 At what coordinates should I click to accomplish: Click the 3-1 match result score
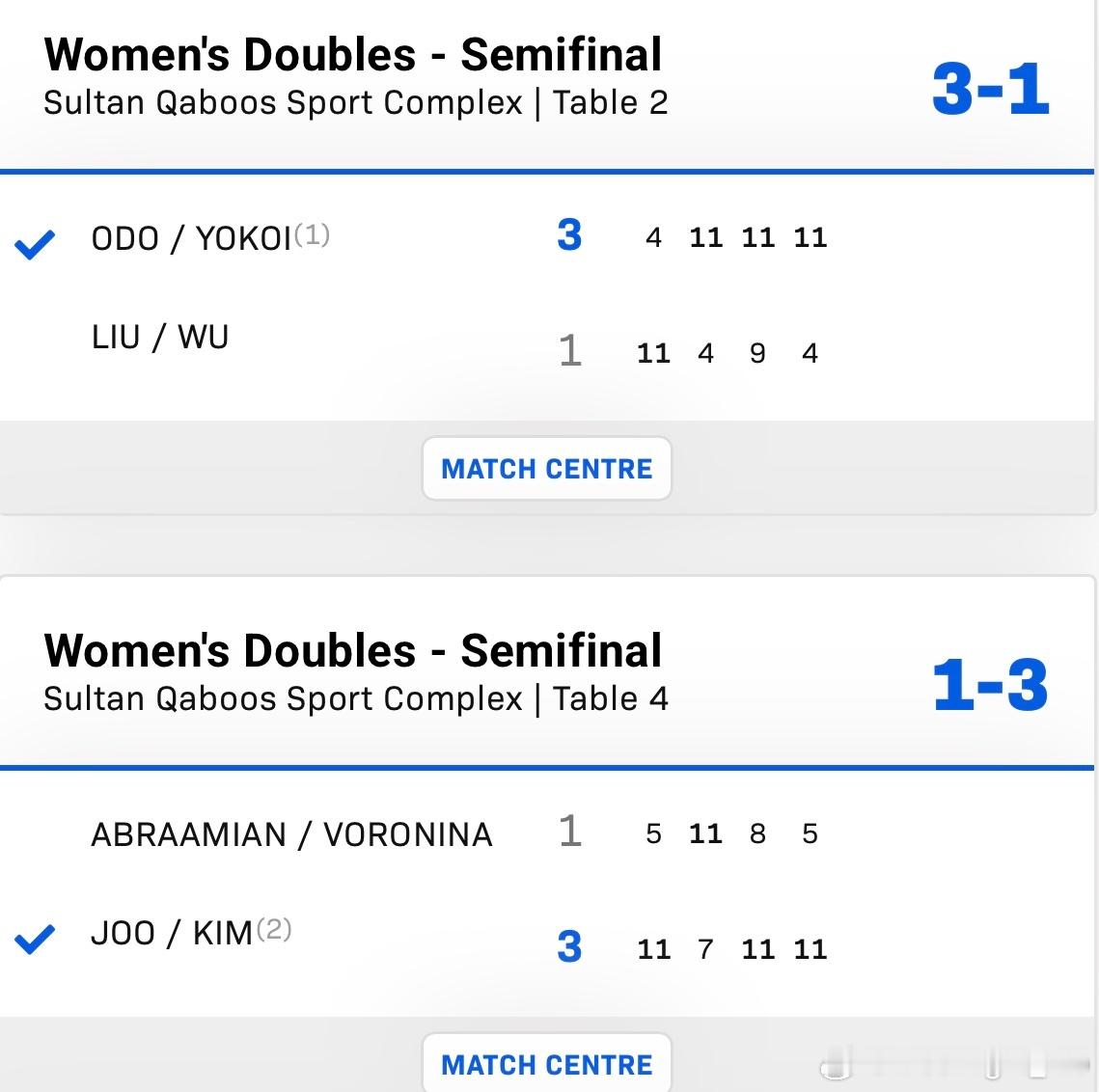tap(990, 89)
